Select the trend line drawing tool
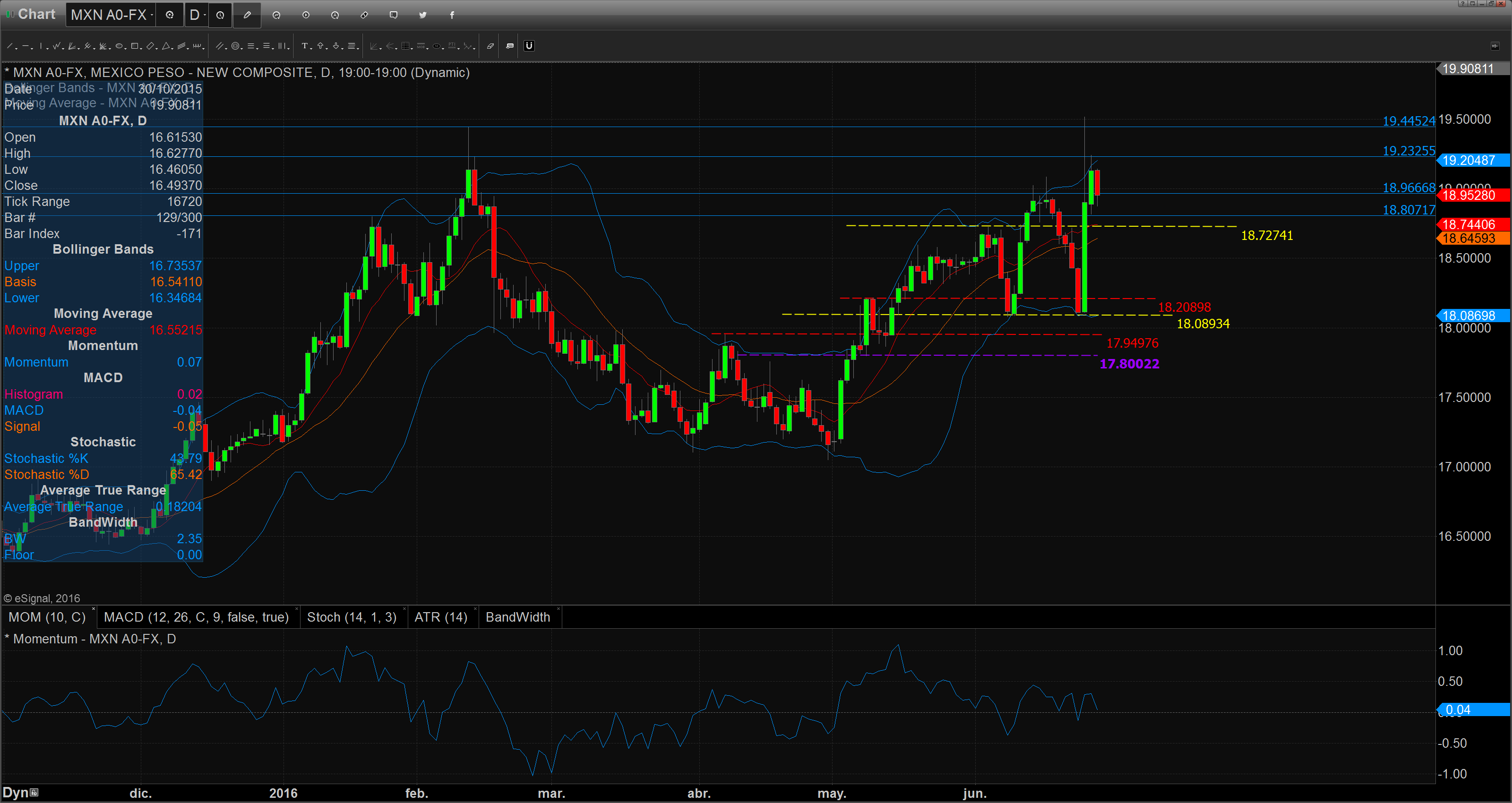Image resolution: width=1512 pixels, height=803 pixels. click(x=9, y=46)
